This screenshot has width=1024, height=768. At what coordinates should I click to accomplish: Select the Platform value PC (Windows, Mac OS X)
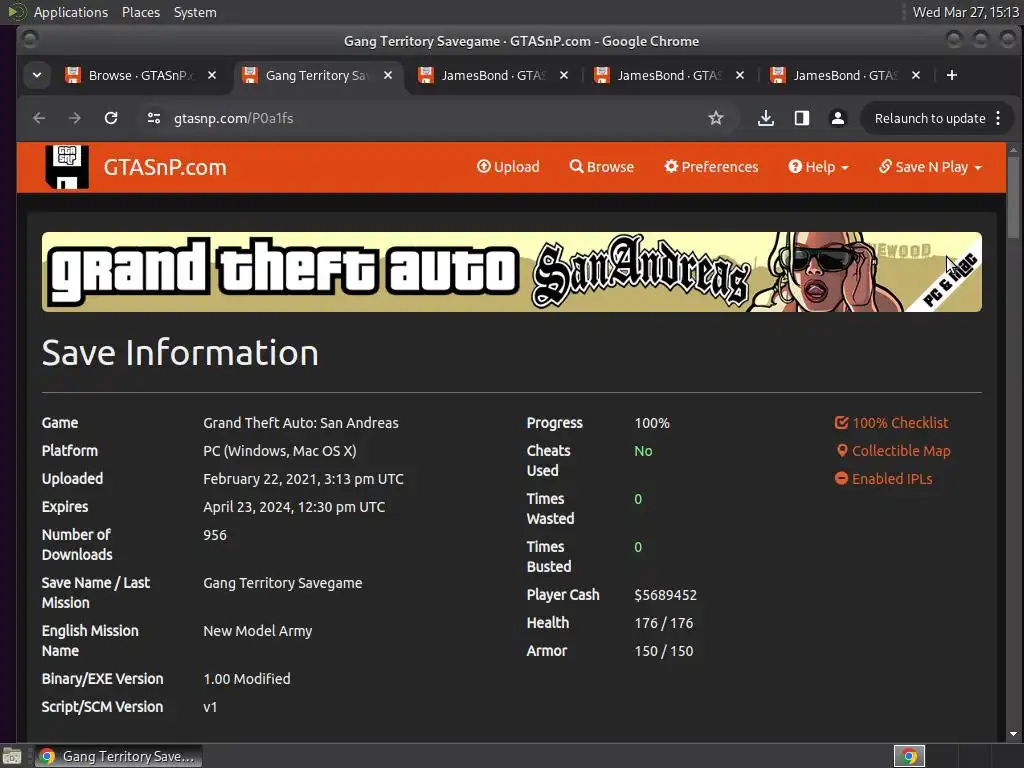280,451
